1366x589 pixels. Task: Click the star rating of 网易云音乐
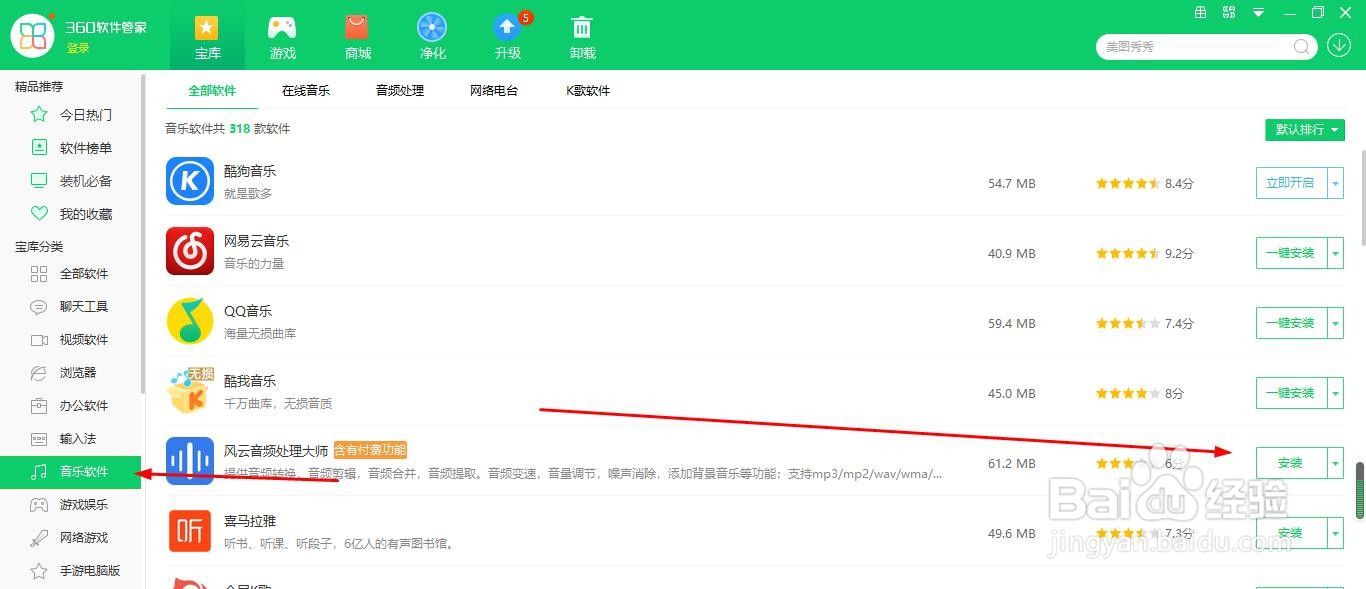[x=1128, y=254]
